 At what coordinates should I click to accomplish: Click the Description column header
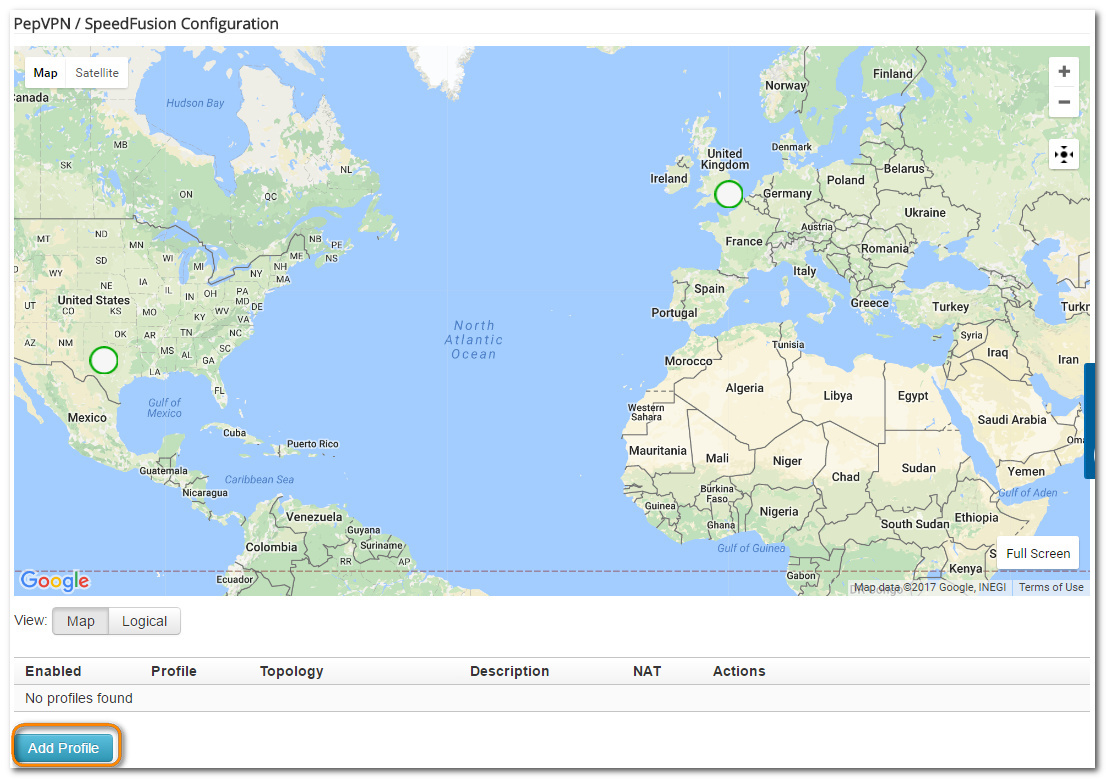(509, 671)
